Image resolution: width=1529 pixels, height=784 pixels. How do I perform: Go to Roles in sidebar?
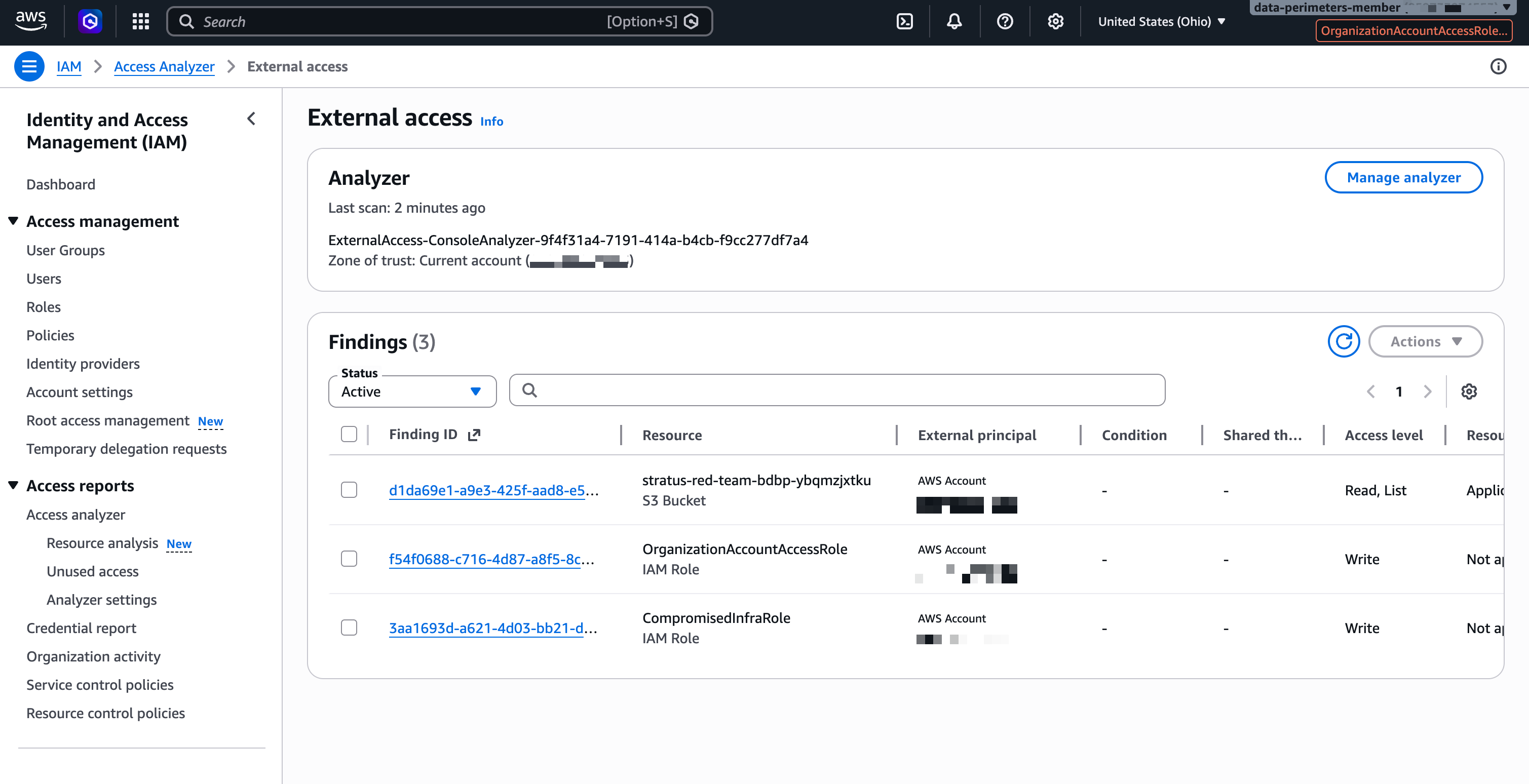click(x=44, y=307)
